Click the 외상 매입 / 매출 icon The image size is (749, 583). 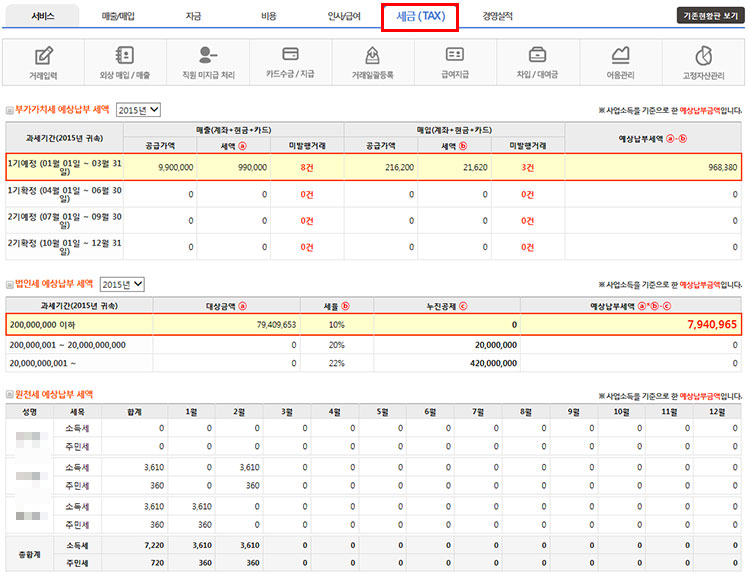[x=125, y=56]
